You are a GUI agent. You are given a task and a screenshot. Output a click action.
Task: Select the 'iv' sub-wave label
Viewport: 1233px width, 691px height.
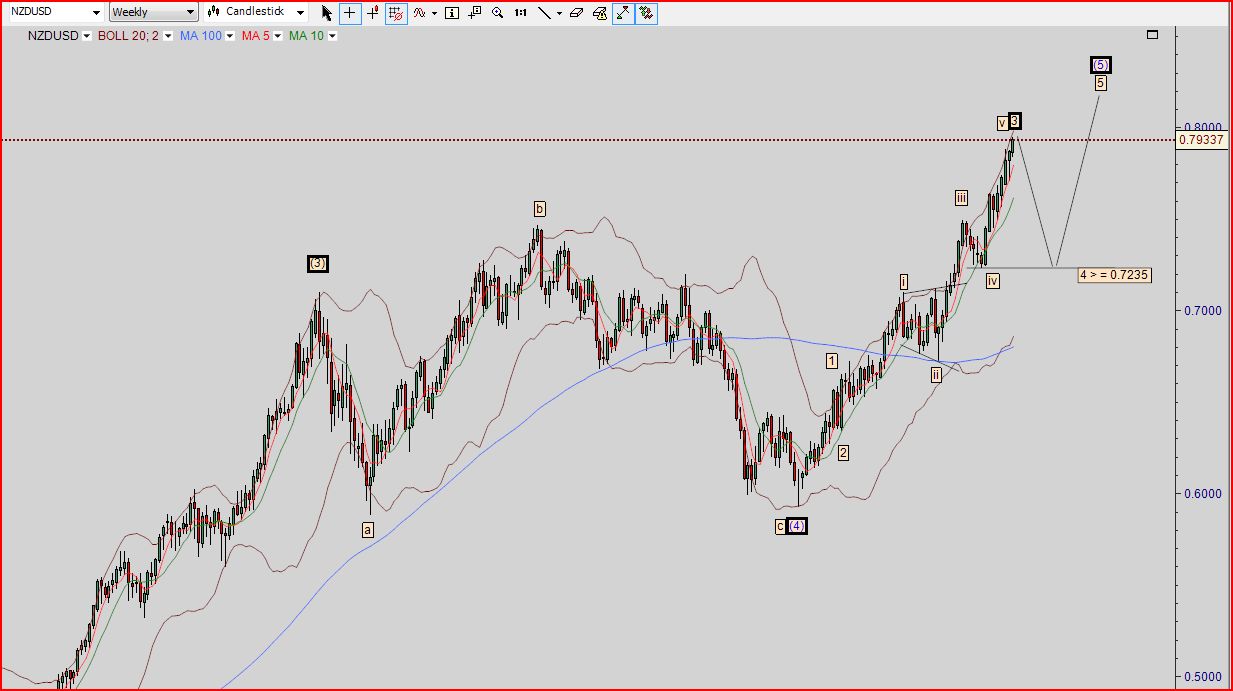coord(992,282)
